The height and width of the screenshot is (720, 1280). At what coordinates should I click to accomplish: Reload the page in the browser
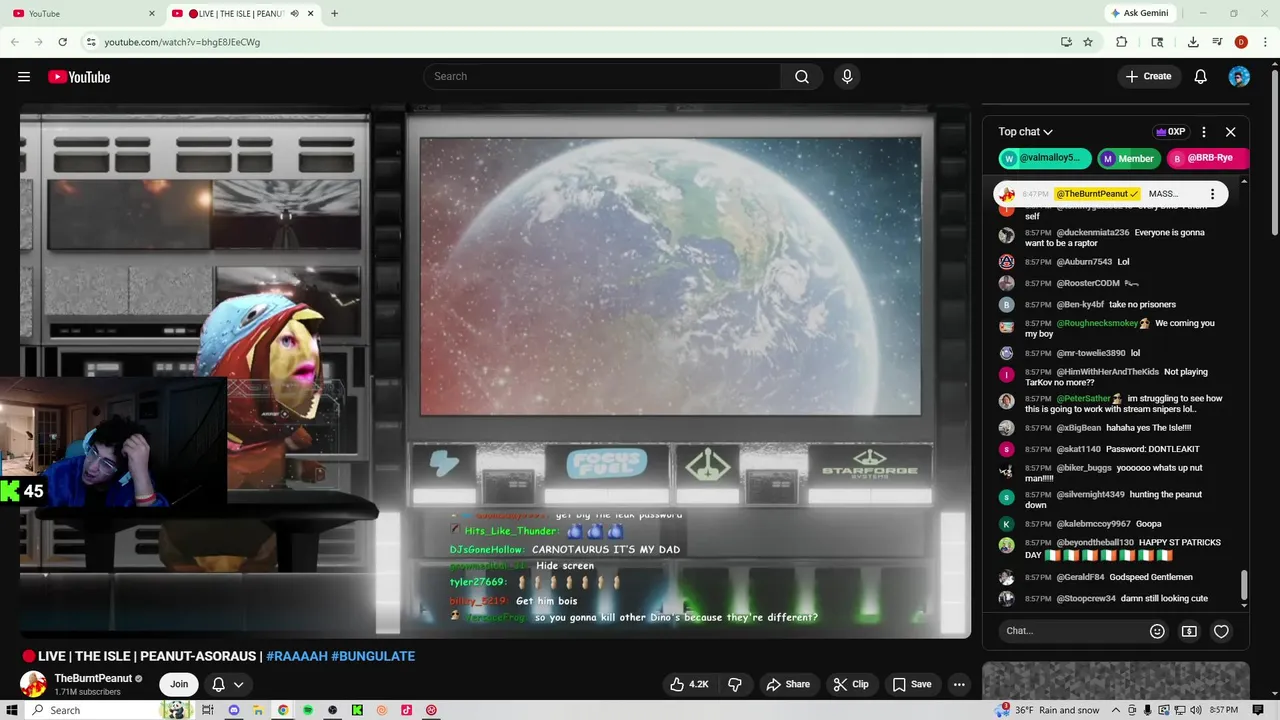tap(62, 42)
